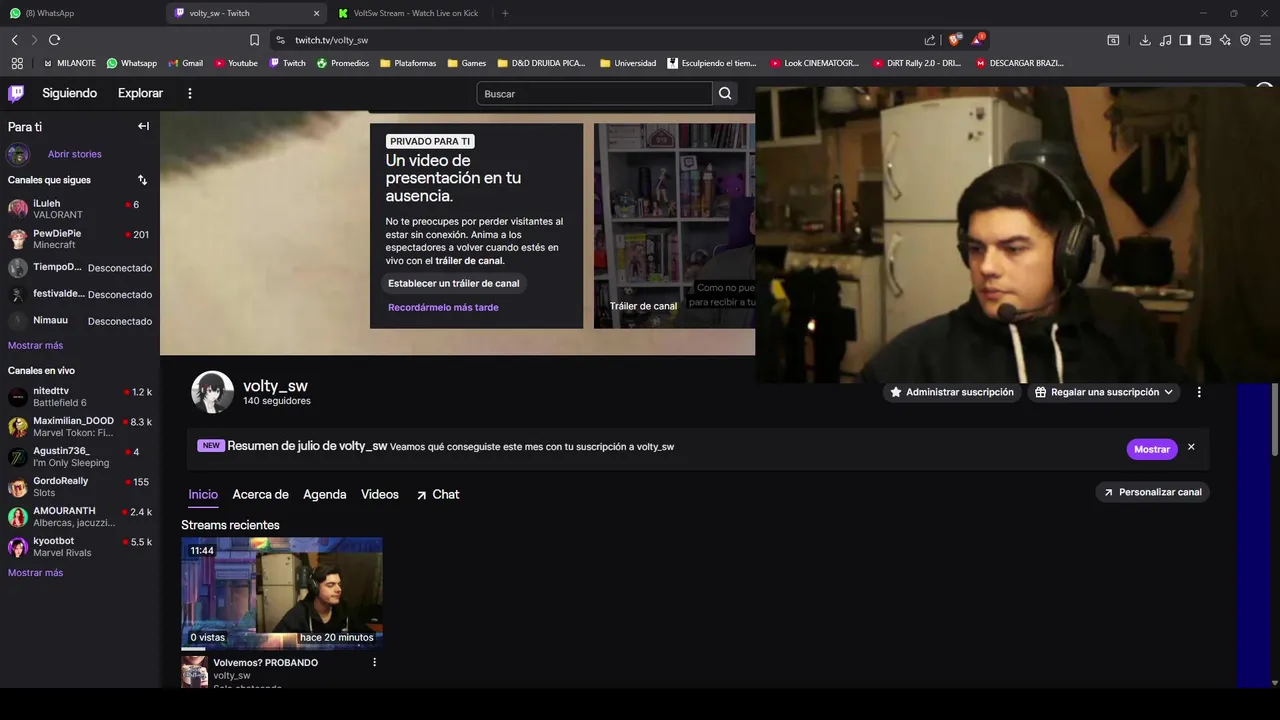The image size is (1280, 720).
Task: Open the Gmail bookmark
Action: [x=185, y=63]
